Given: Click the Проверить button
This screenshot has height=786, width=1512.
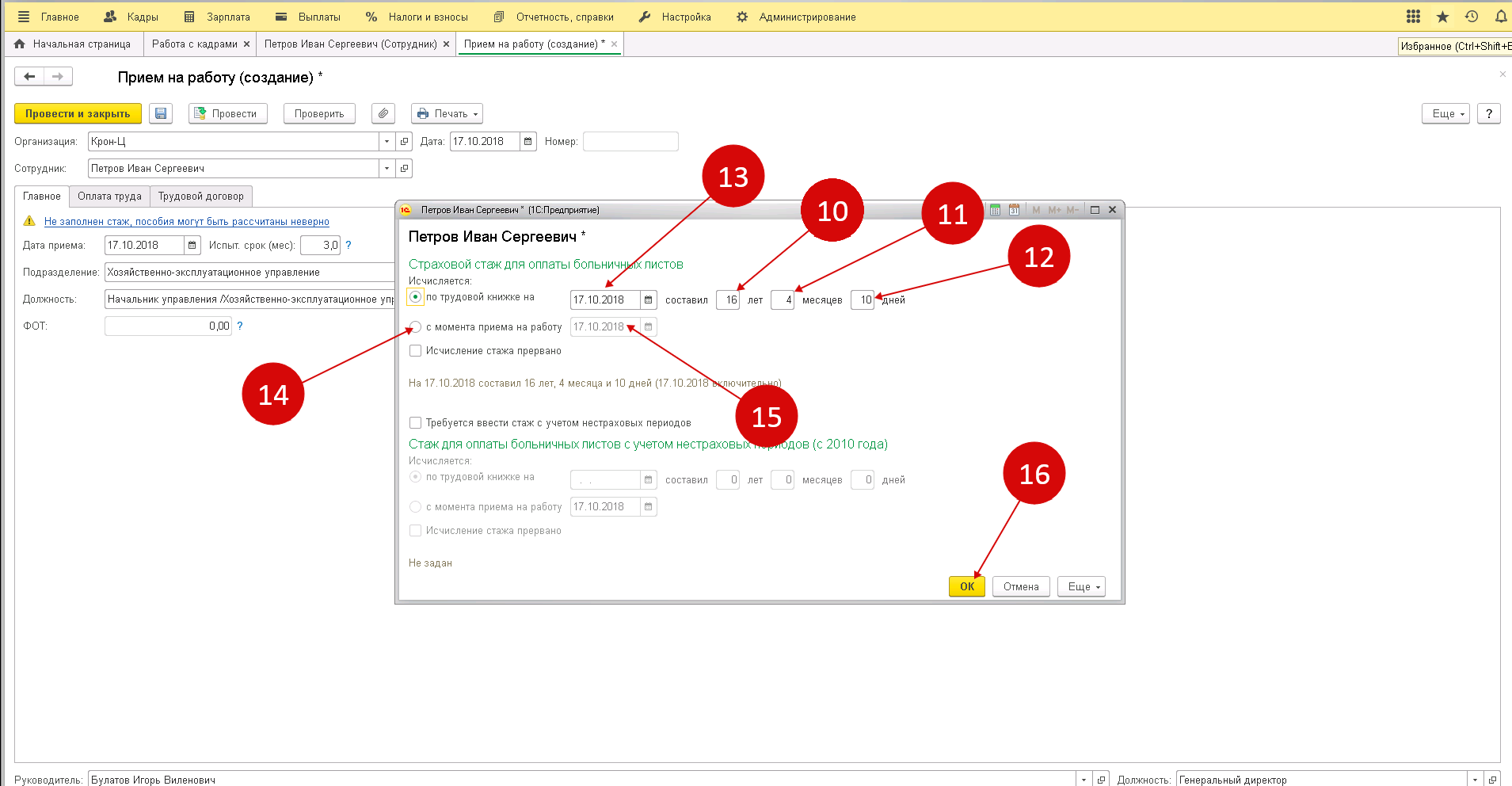Looking at the screenshot, I should pos(319,113).
